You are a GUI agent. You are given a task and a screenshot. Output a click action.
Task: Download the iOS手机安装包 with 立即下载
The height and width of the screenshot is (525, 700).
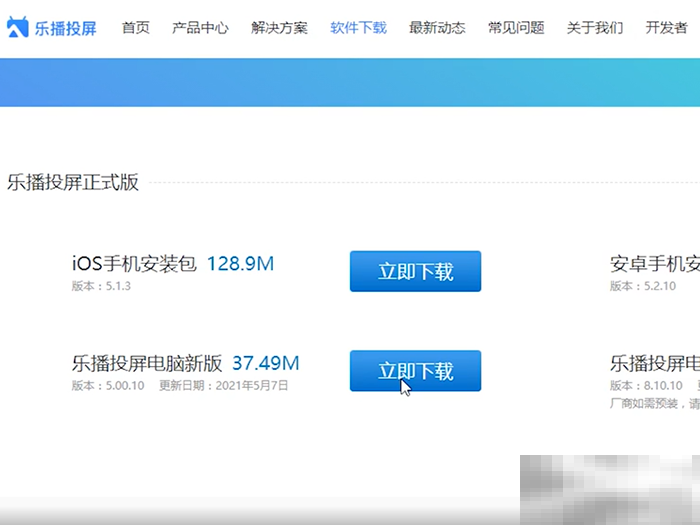click(x=416, y=271)
